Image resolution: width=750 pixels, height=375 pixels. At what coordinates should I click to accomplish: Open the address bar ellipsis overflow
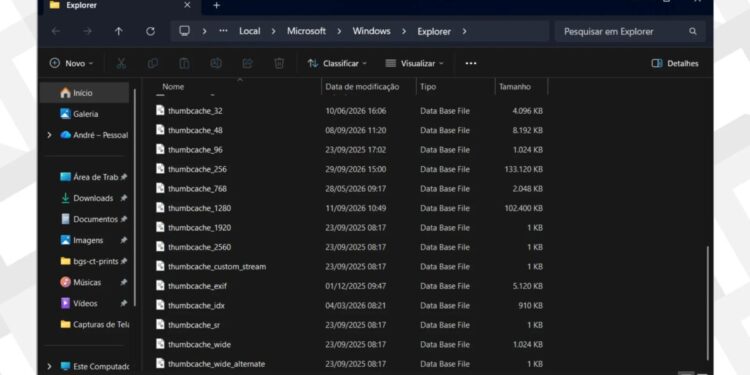tap(223, 31)
